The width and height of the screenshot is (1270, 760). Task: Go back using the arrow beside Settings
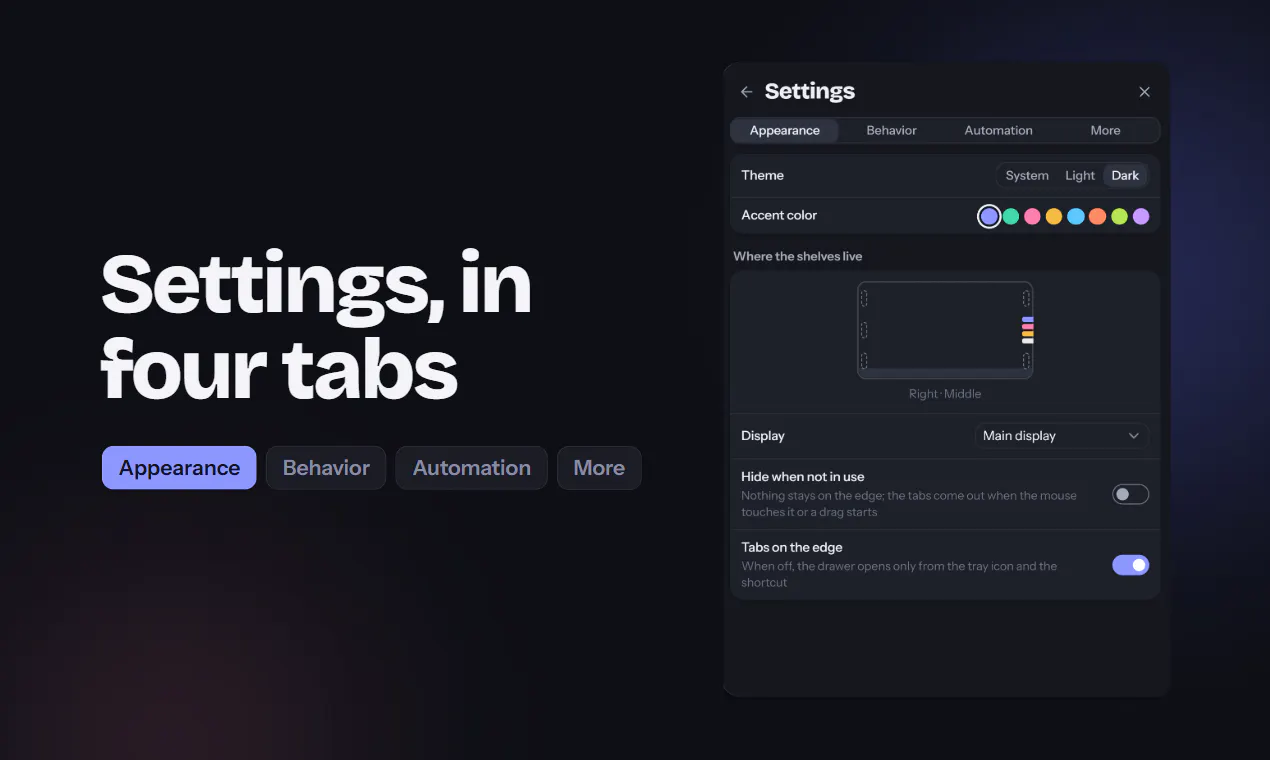point(746,92)
